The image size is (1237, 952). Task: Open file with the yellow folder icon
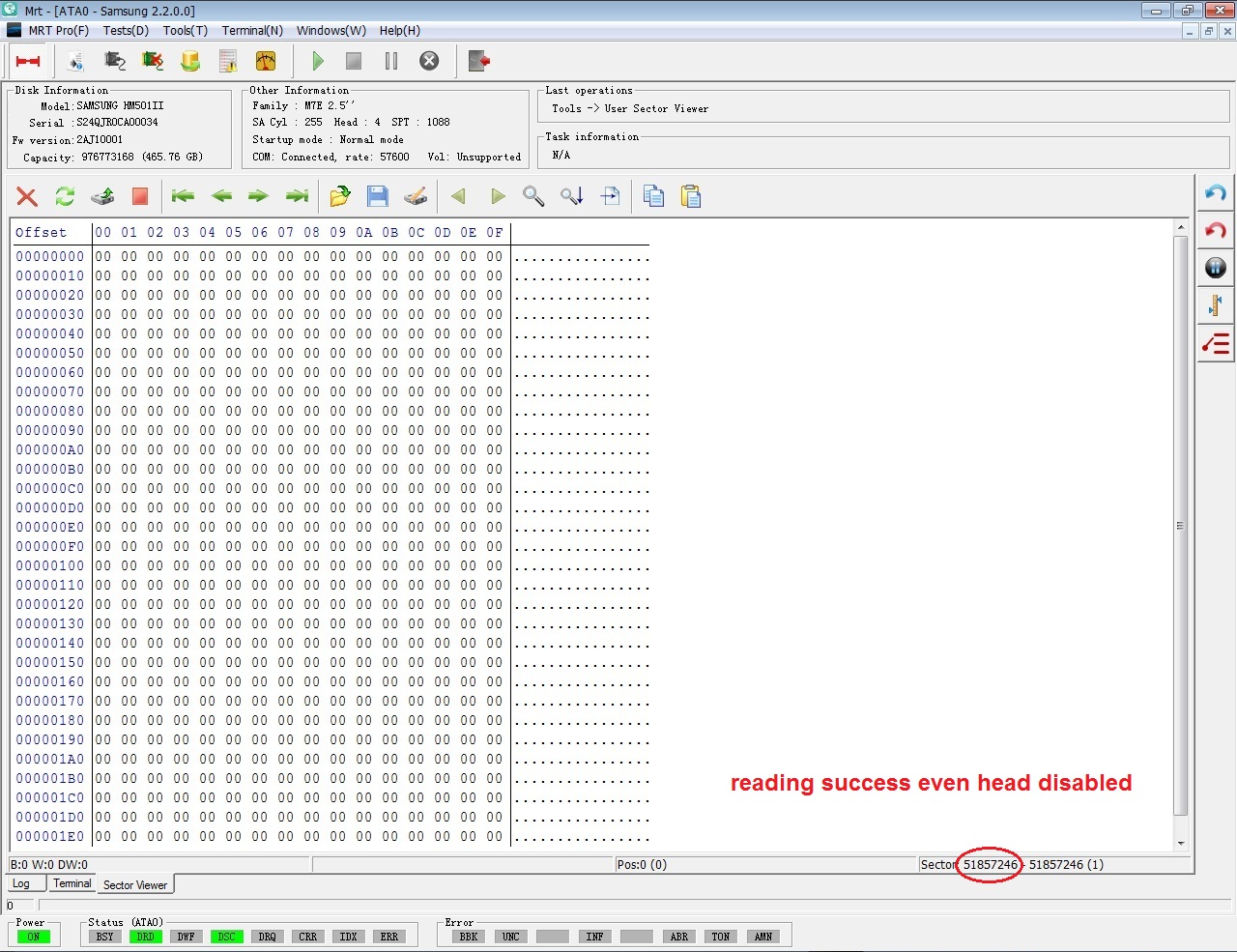tap(339, 197)
